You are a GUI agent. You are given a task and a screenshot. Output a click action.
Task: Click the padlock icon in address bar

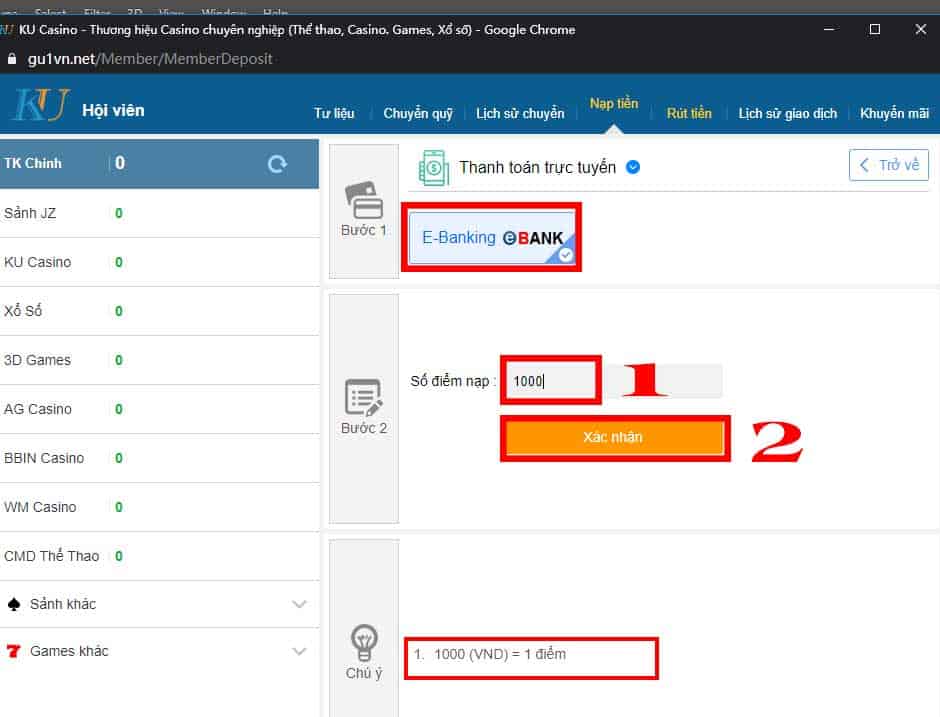pyautogui.click(x=11, y=59)
